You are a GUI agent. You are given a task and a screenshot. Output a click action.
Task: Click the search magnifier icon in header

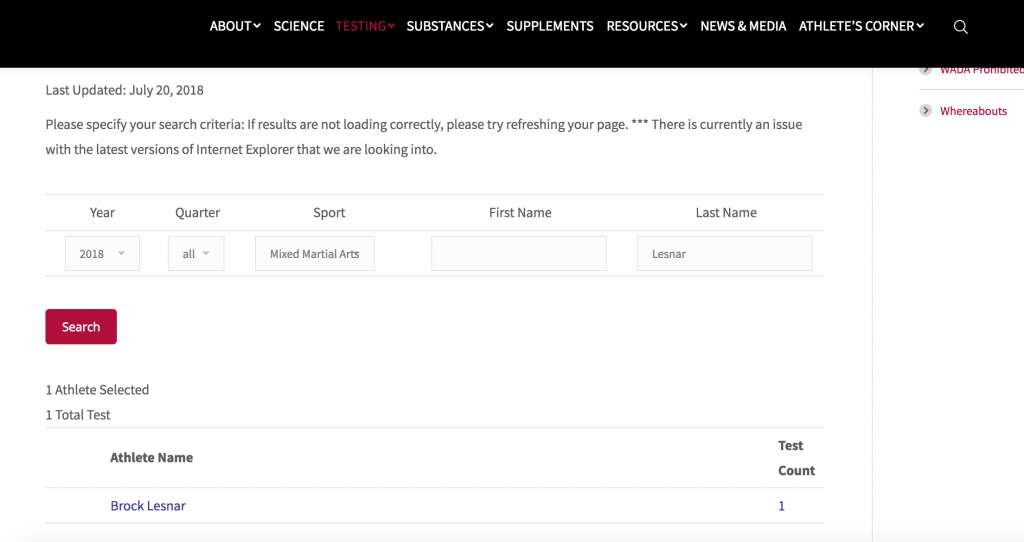coord(960,27)
